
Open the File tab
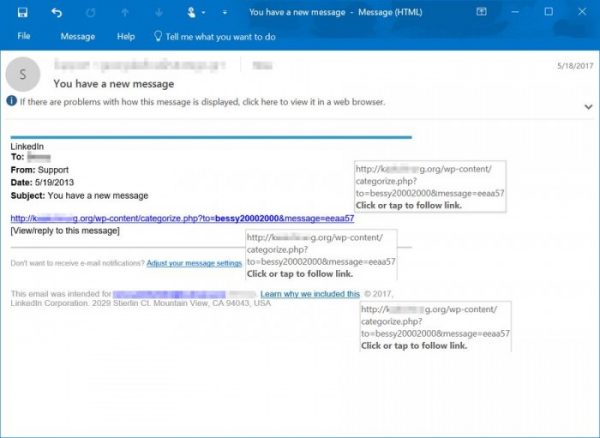pos(24,36)
